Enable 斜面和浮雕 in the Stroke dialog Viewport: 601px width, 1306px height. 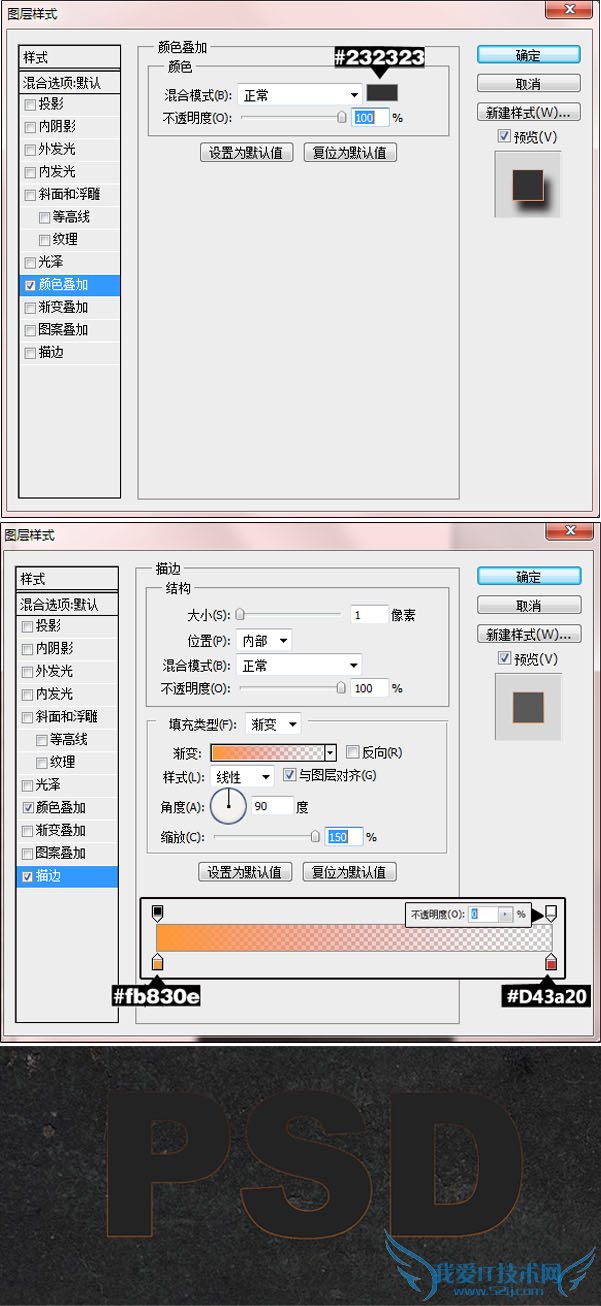pyautogui.click(x=27, y=717)
